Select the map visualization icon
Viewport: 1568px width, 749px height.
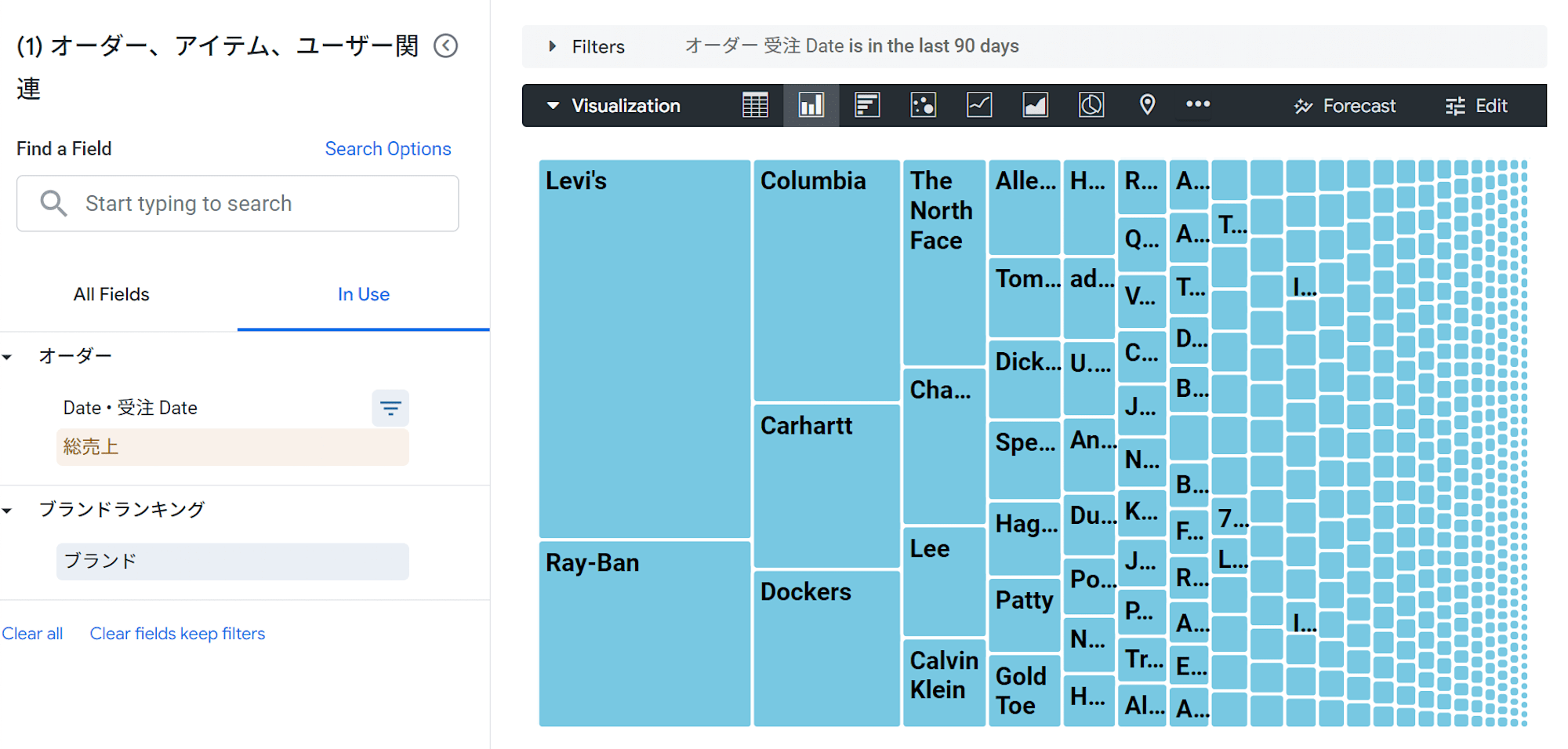point(1147,105)
